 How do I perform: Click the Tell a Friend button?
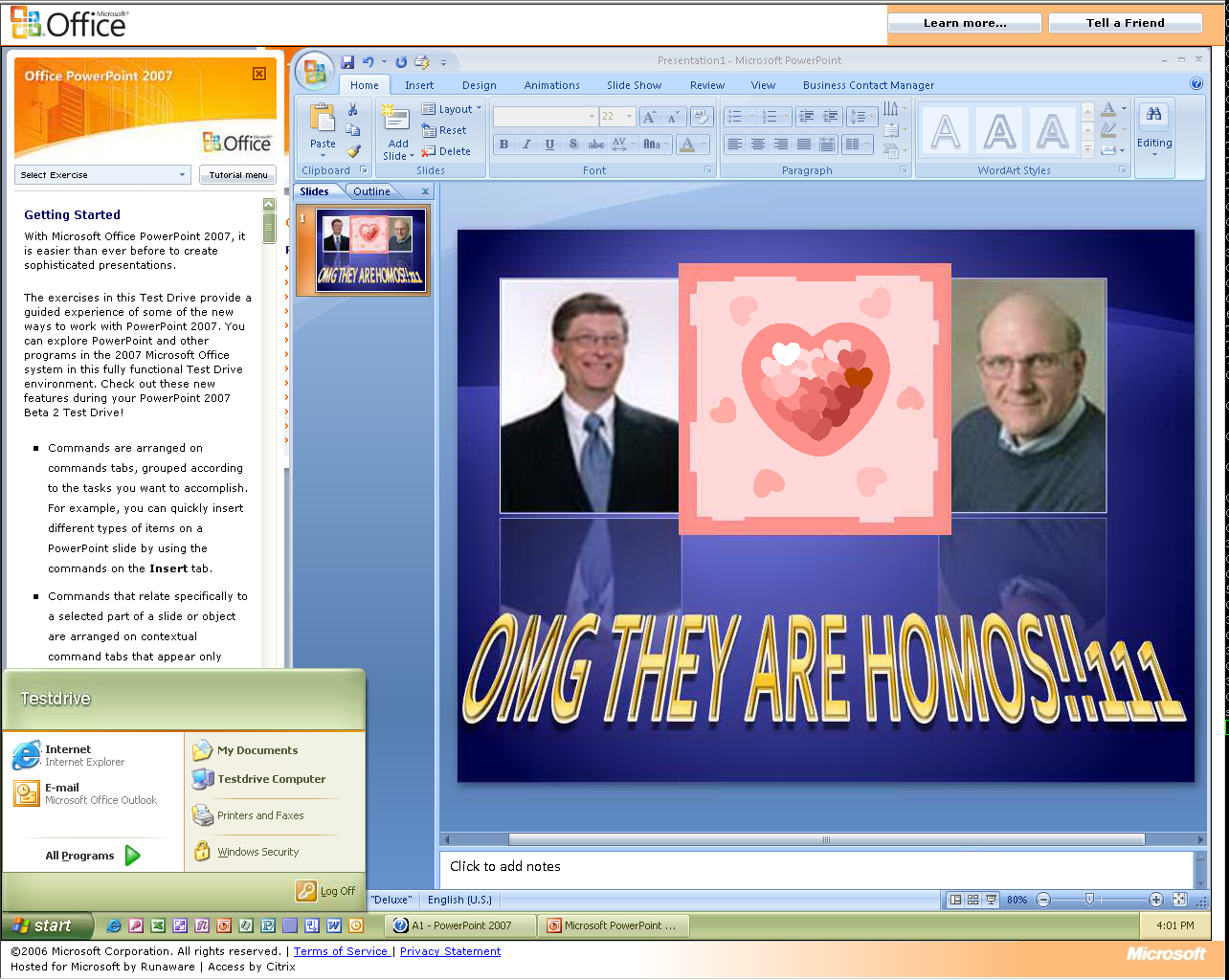(x=1126, y=23)
